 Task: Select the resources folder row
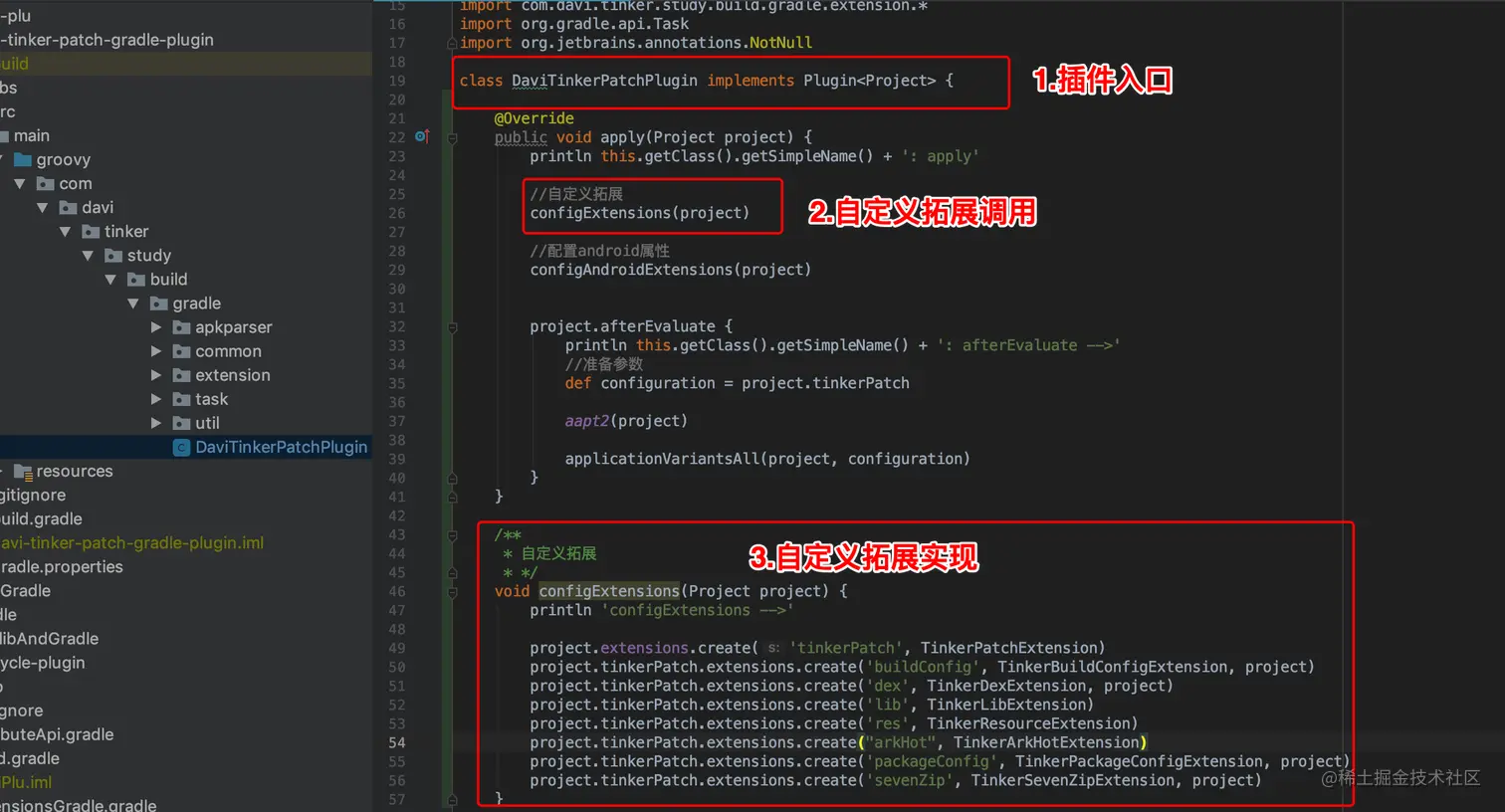pyautogui.click(x=185, y=472)
